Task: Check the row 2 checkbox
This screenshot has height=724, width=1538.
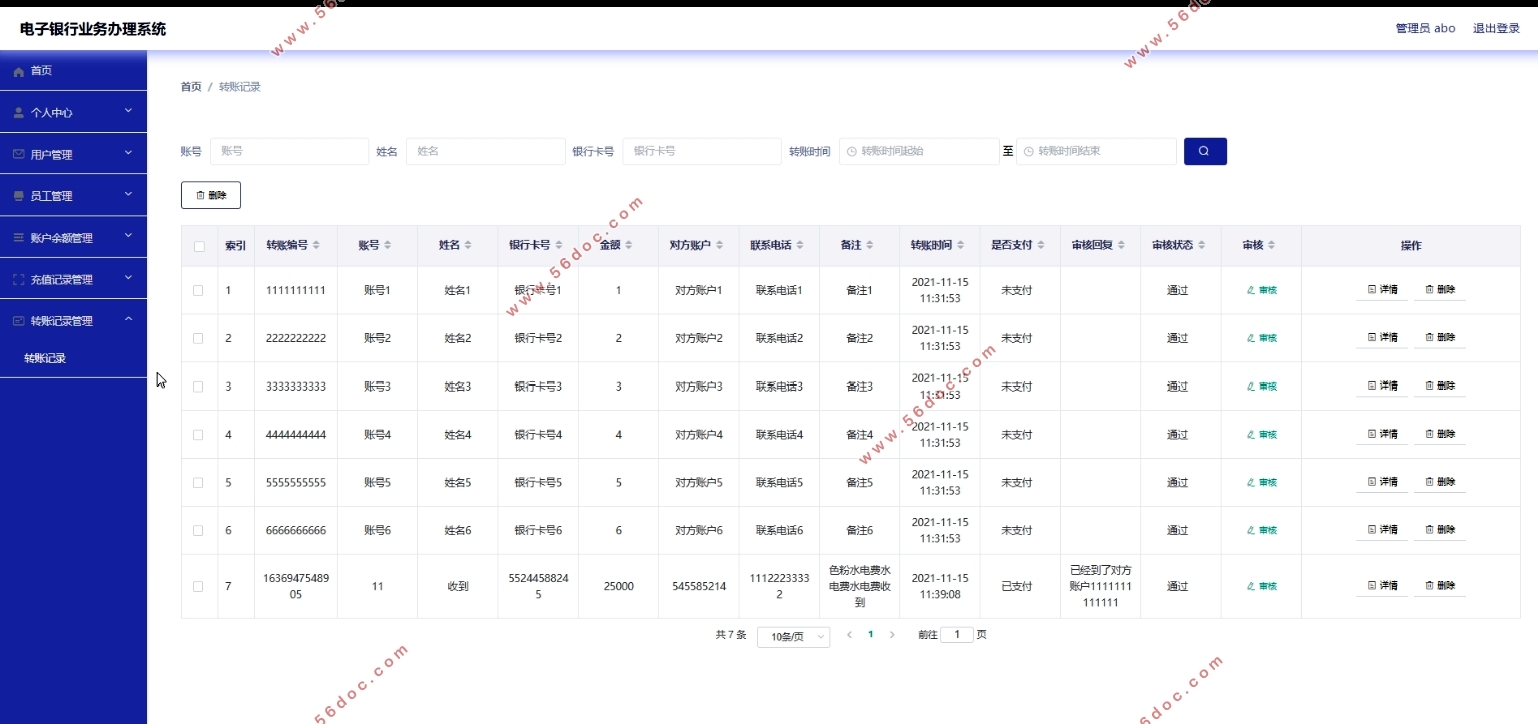Action: (x=198, y=338)
